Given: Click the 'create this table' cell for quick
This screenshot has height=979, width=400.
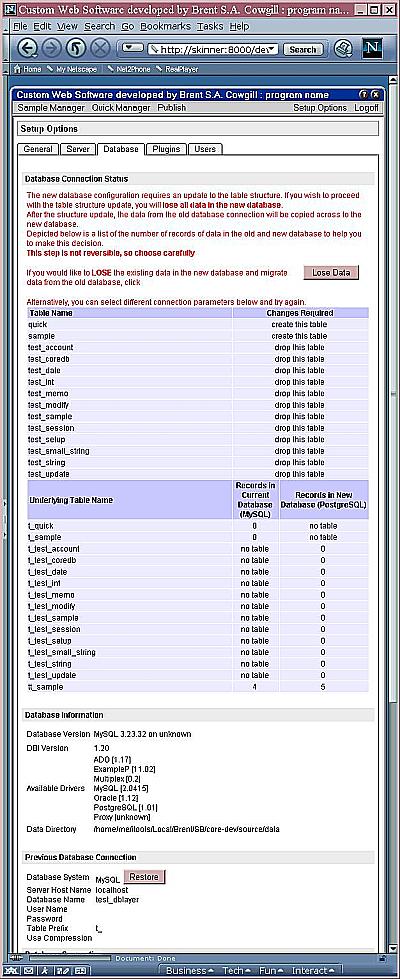Looking at the screenshot, I should pos(300,325).
